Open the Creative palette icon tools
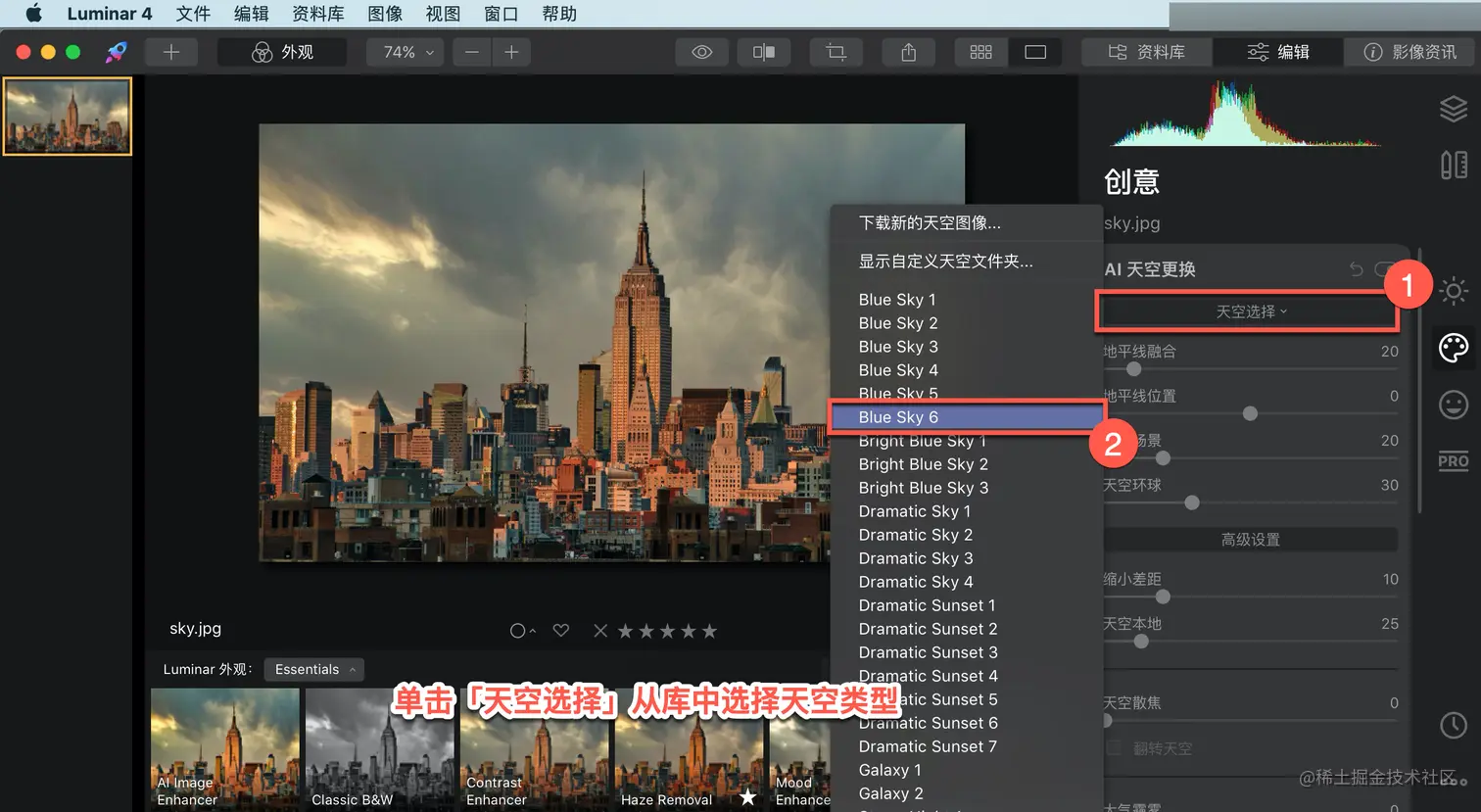Image resolution: width=1481 pixels, height=812 pixels. pos(1454,348)
